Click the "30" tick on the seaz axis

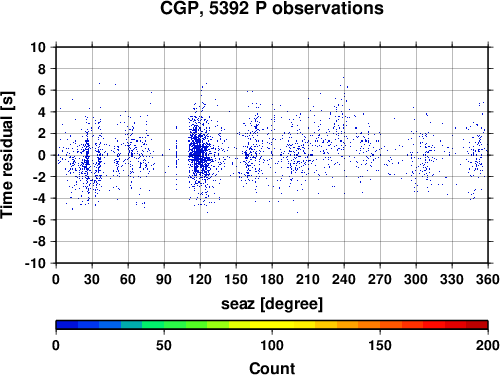[92, 279]
